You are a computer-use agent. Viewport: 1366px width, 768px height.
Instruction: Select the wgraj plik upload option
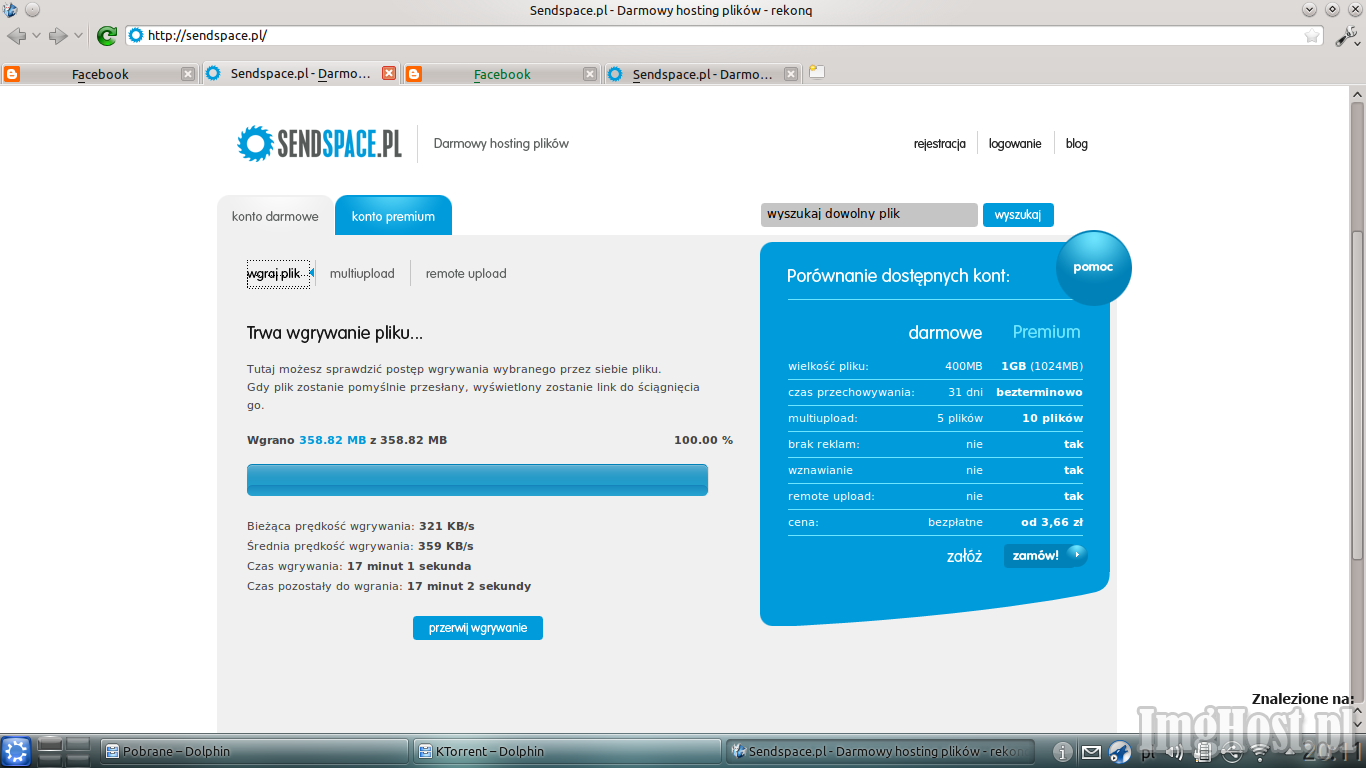[274, 273]
